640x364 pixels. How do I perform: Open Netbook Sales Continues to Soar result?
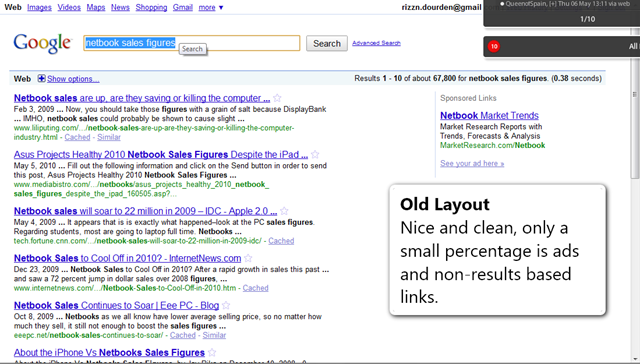116,305
